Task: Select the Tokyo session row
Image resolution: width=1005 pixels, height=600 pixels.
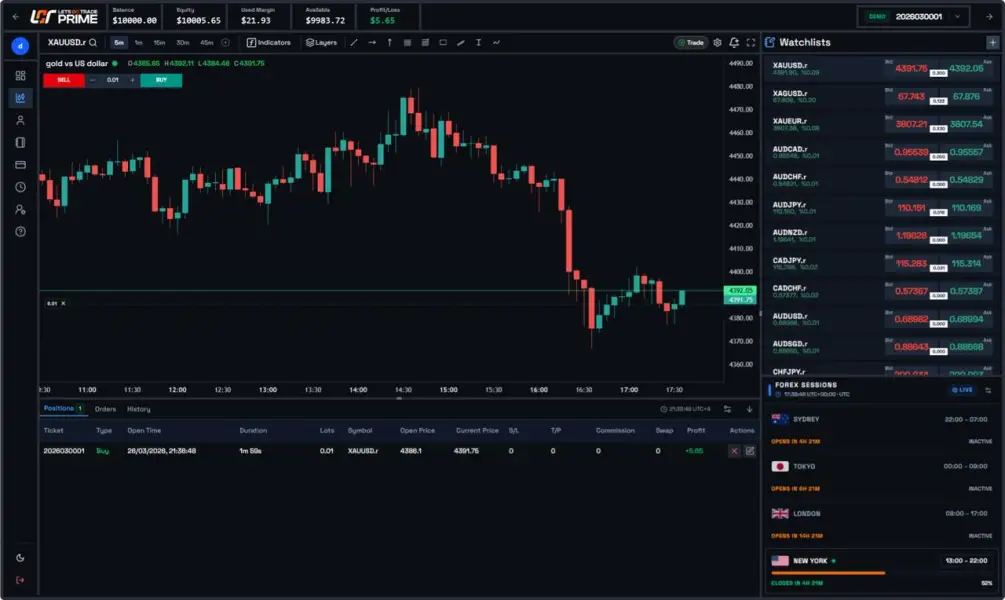Action: [881, 477]
